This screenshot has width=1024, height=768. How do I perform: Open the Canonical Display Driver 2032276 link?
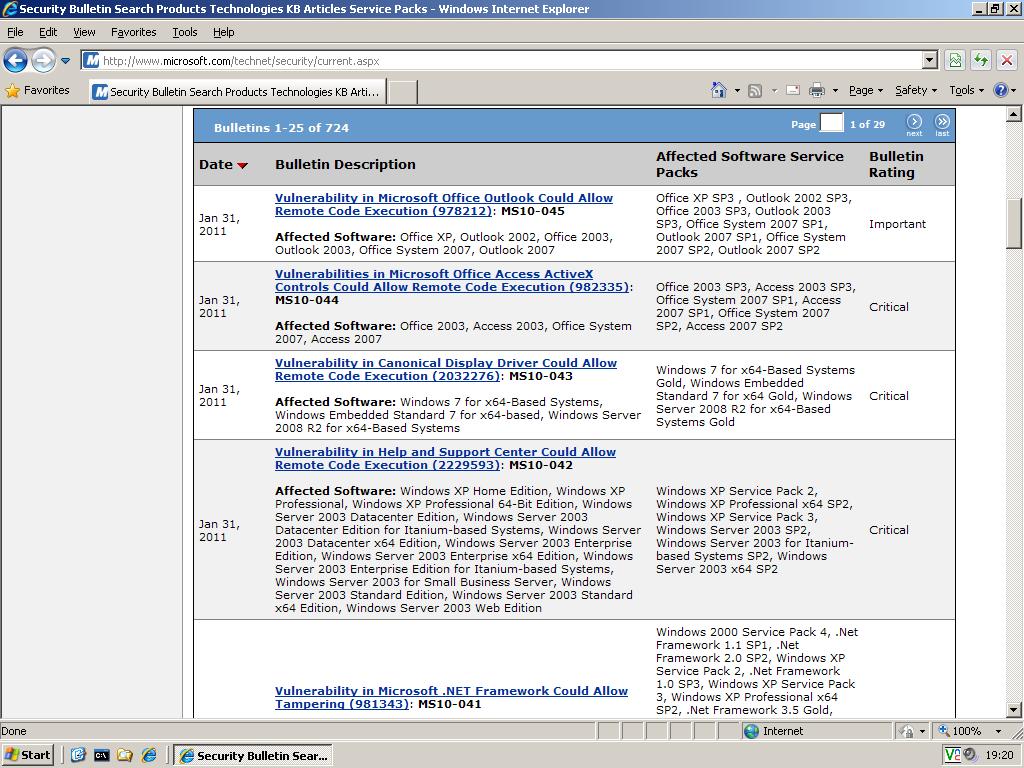click(x=445, y=370)
